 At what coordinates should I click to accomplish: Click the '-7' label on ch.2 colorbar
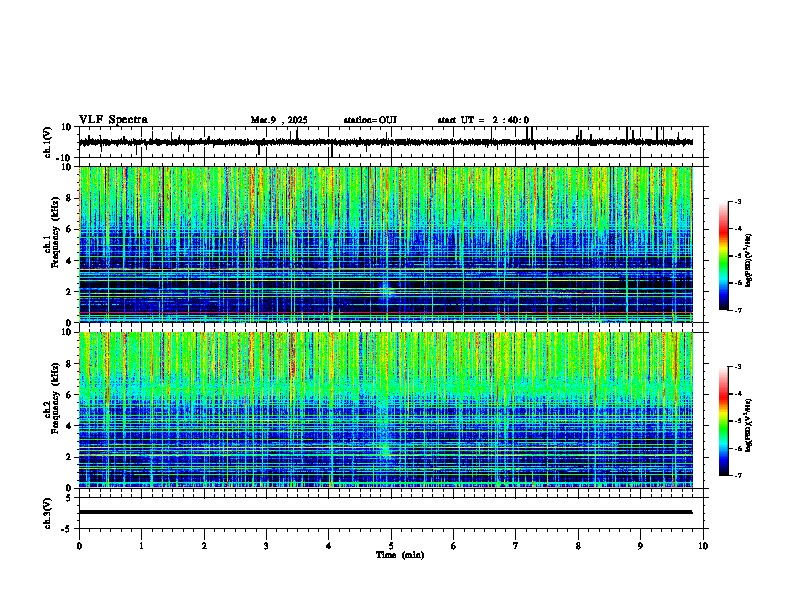point(737,475)
